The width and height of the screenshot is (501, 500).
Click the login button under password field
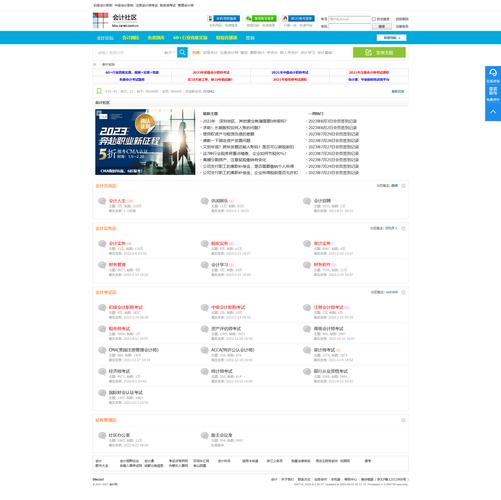pos(382,26)
